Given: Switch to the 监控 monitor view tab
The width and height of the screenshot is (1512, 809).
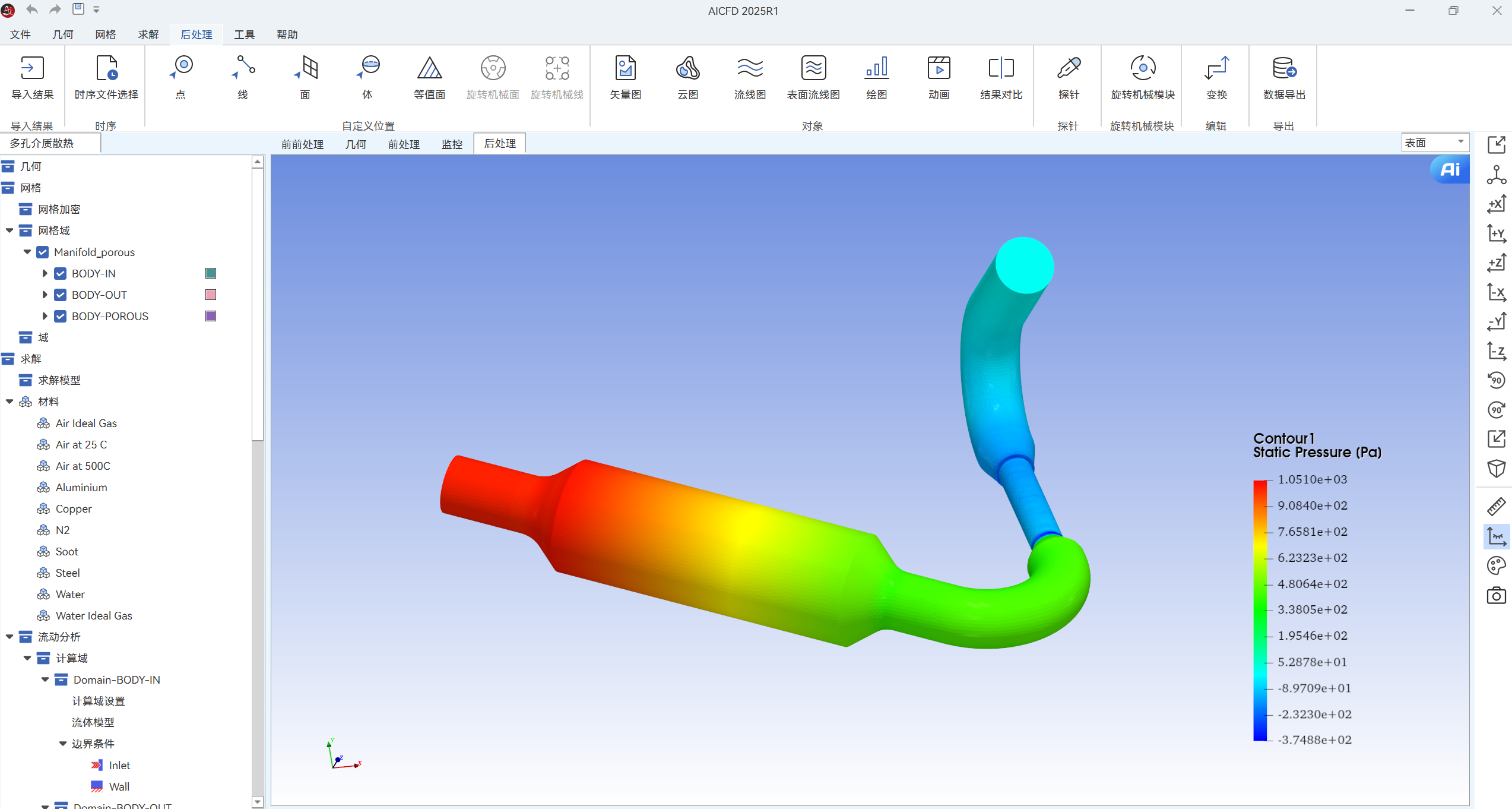Looking at the screenshot, I should [x=452, y=144].
